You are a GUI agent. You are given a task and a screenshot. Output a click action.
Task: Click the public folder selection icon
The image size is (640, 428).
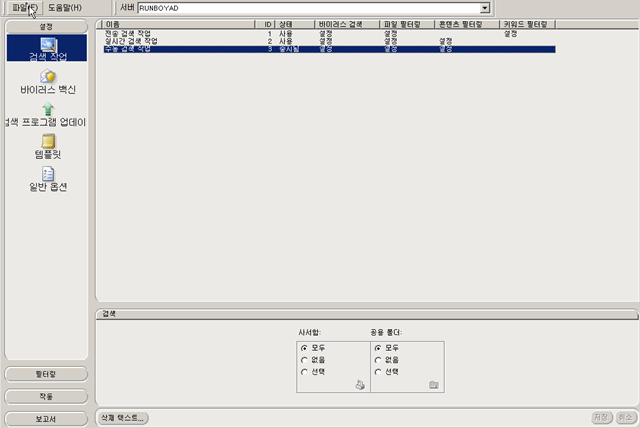tap(433, 385)
